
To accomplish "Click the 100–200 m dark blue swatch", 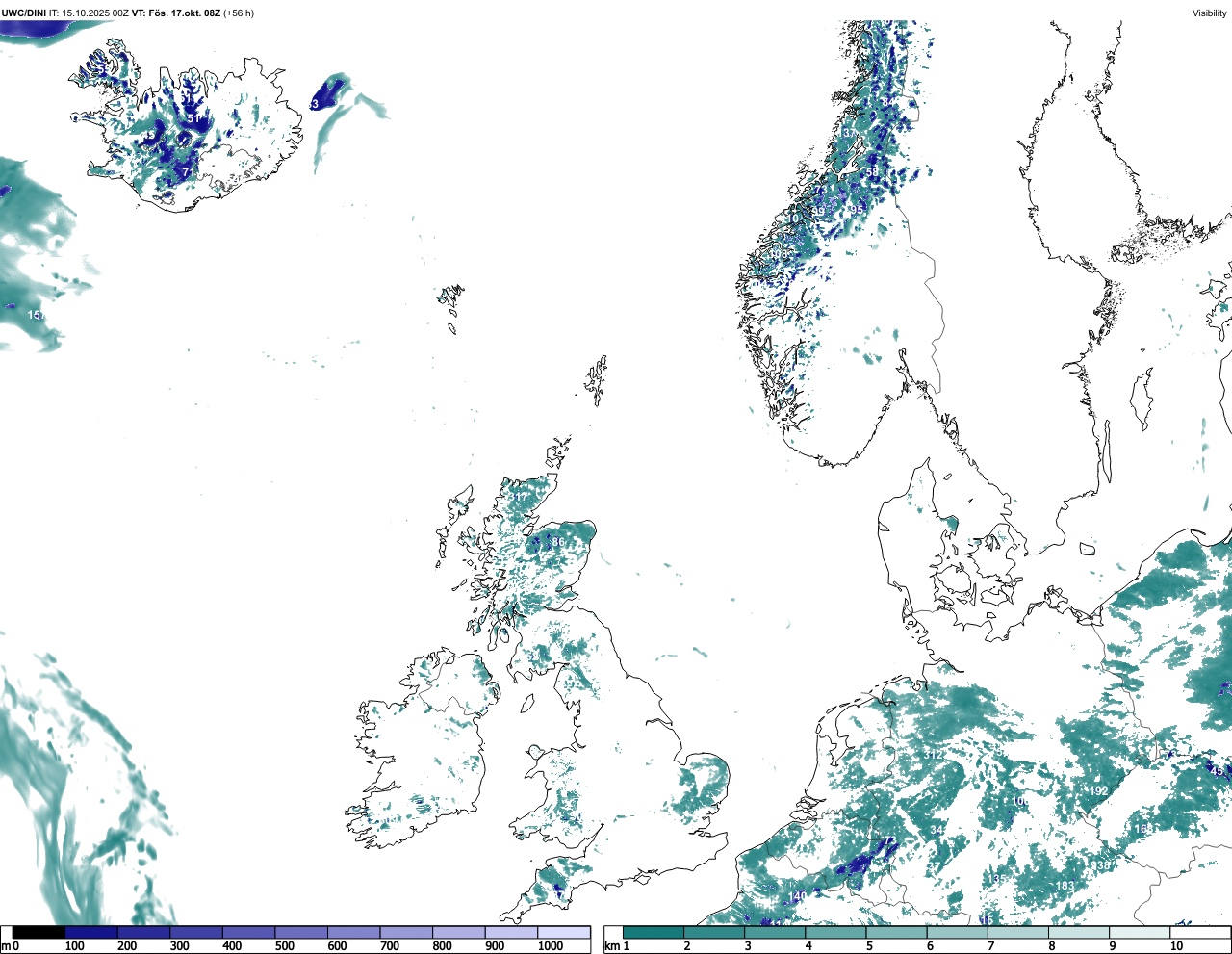I will pos(91,932).
